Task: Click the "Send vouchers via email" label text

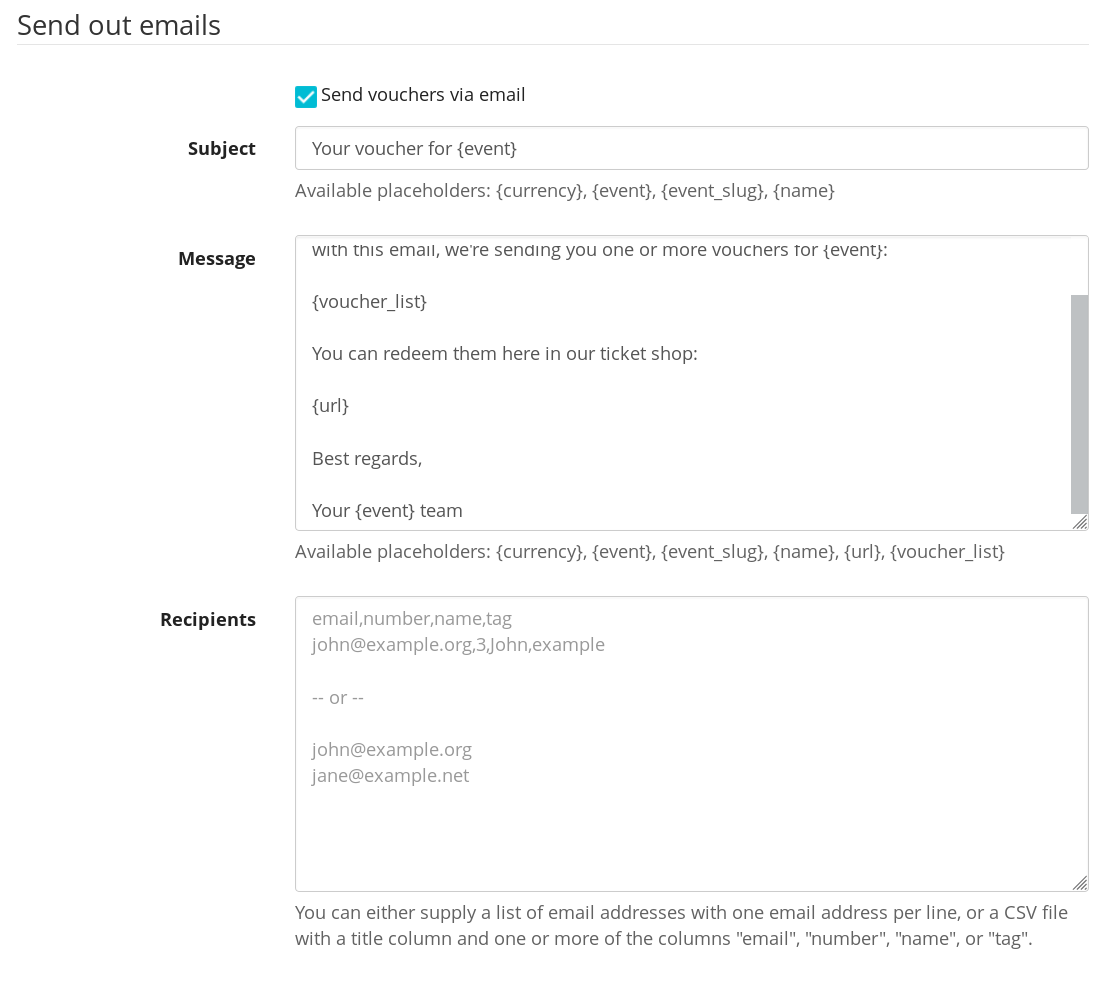Action: [x=422, y=95]
